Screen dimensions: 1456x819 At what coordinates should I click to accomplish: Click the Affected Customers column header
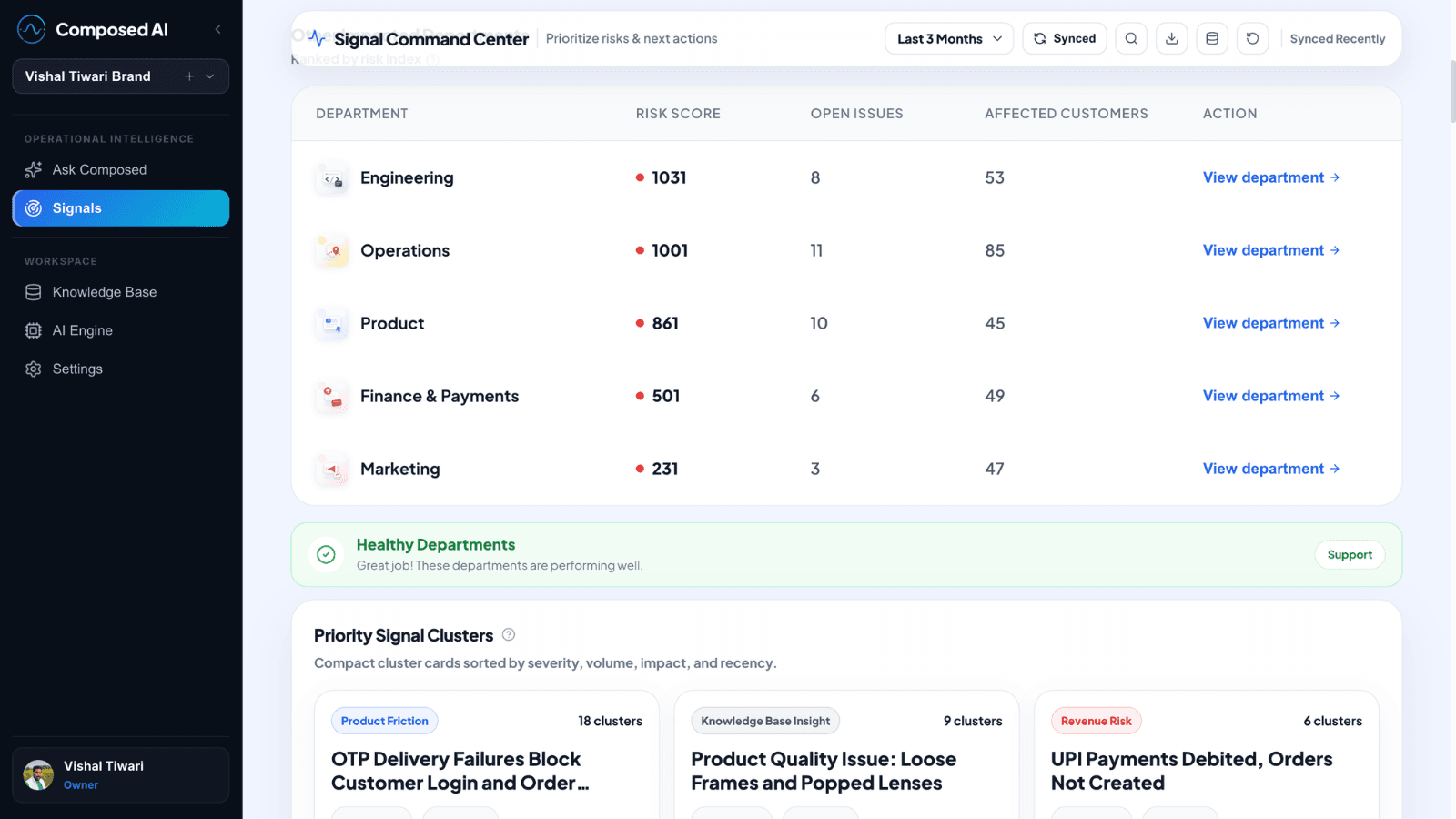[x=1066, y=114]
